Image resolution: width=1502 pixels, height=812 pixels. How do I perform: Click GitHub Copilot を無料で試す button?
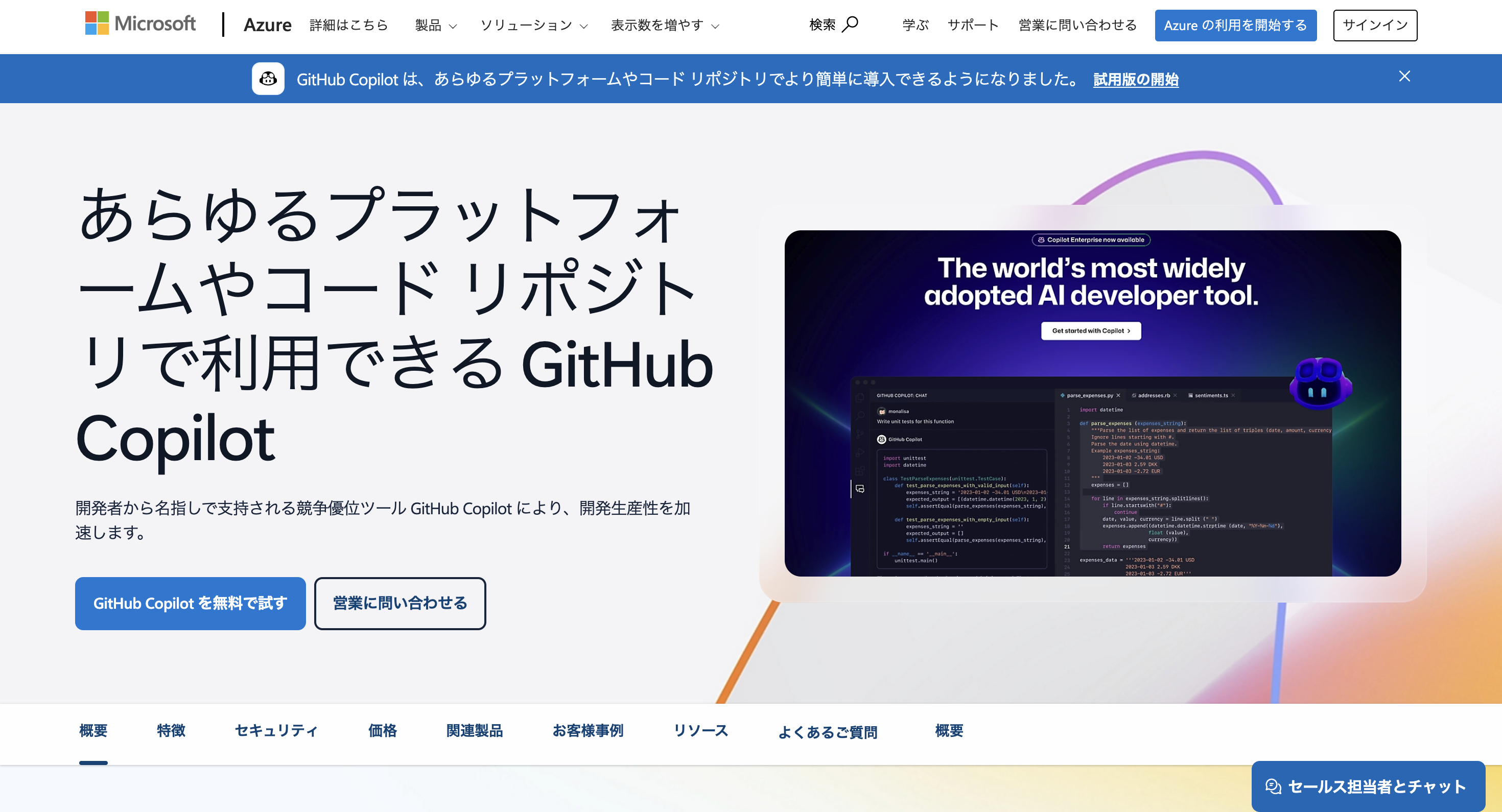point(190,603)
